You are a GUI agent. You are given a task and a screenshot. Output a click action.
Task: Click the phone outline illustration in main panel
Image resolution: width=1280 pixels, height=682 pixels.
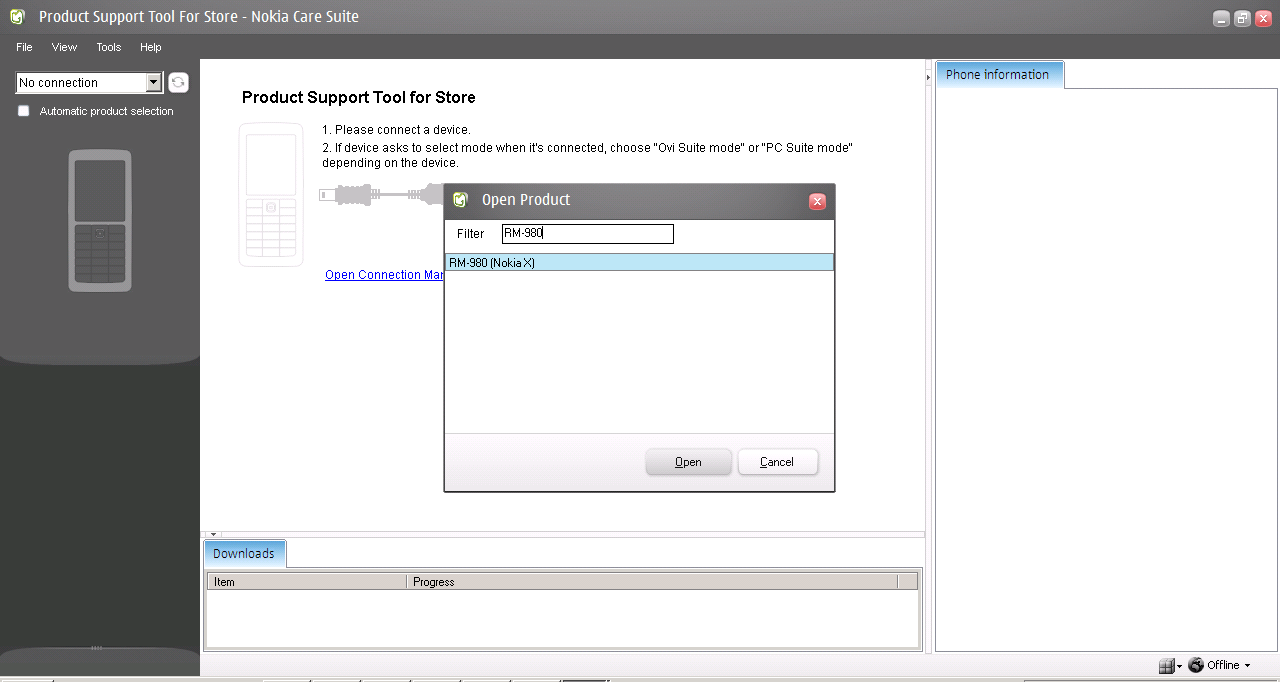pos(271,195)
